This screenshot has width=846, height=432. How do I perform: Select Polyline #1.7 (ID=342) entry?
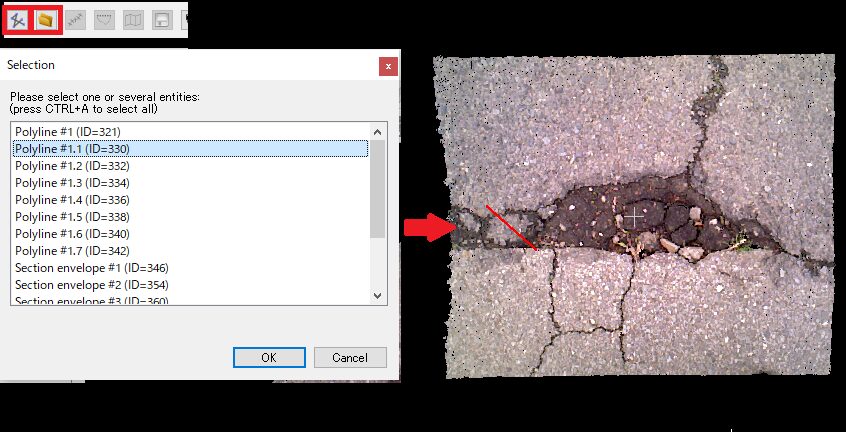(72, 251)
